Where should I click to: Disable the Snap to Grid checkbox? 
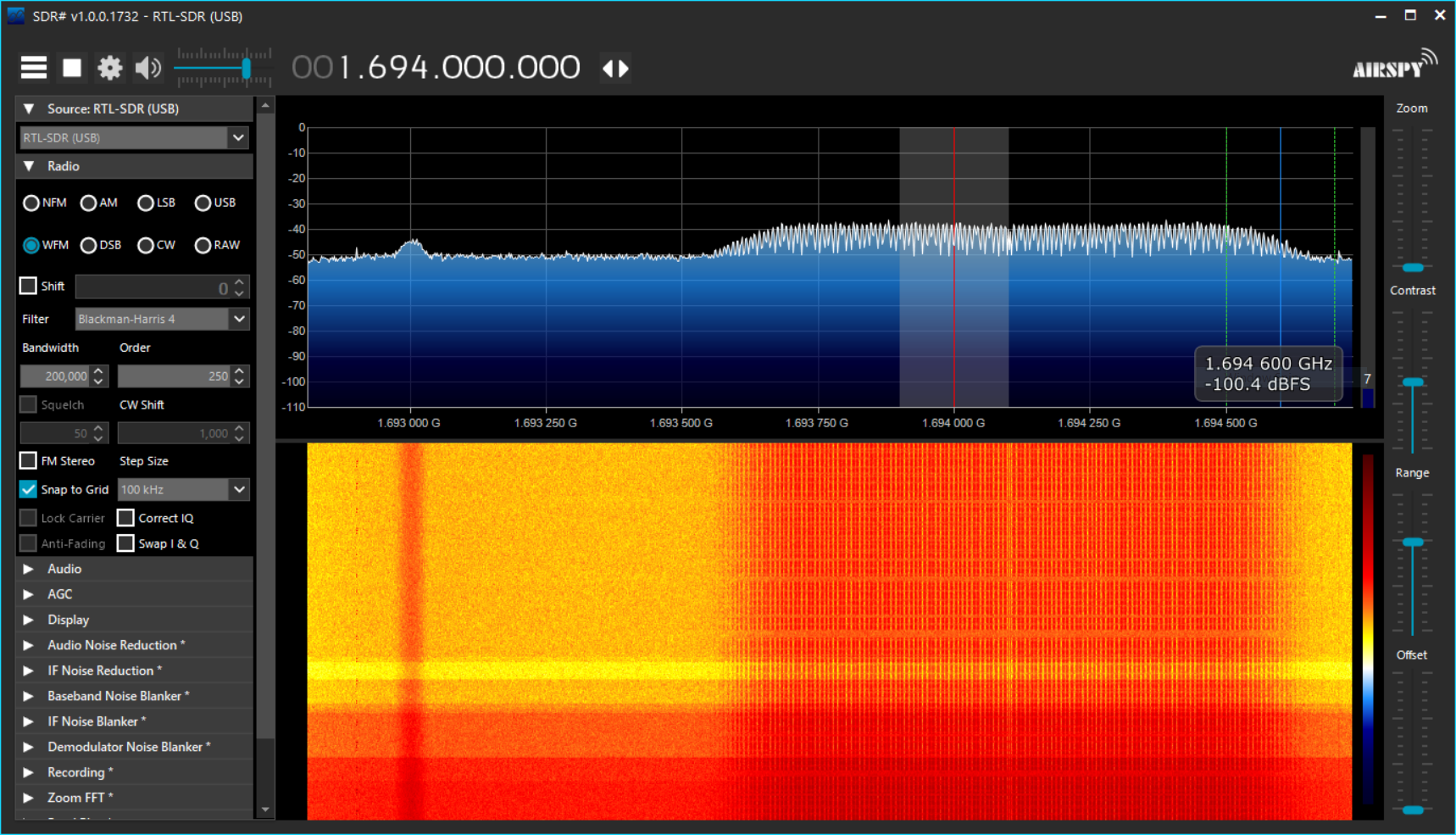click(28, 489)
